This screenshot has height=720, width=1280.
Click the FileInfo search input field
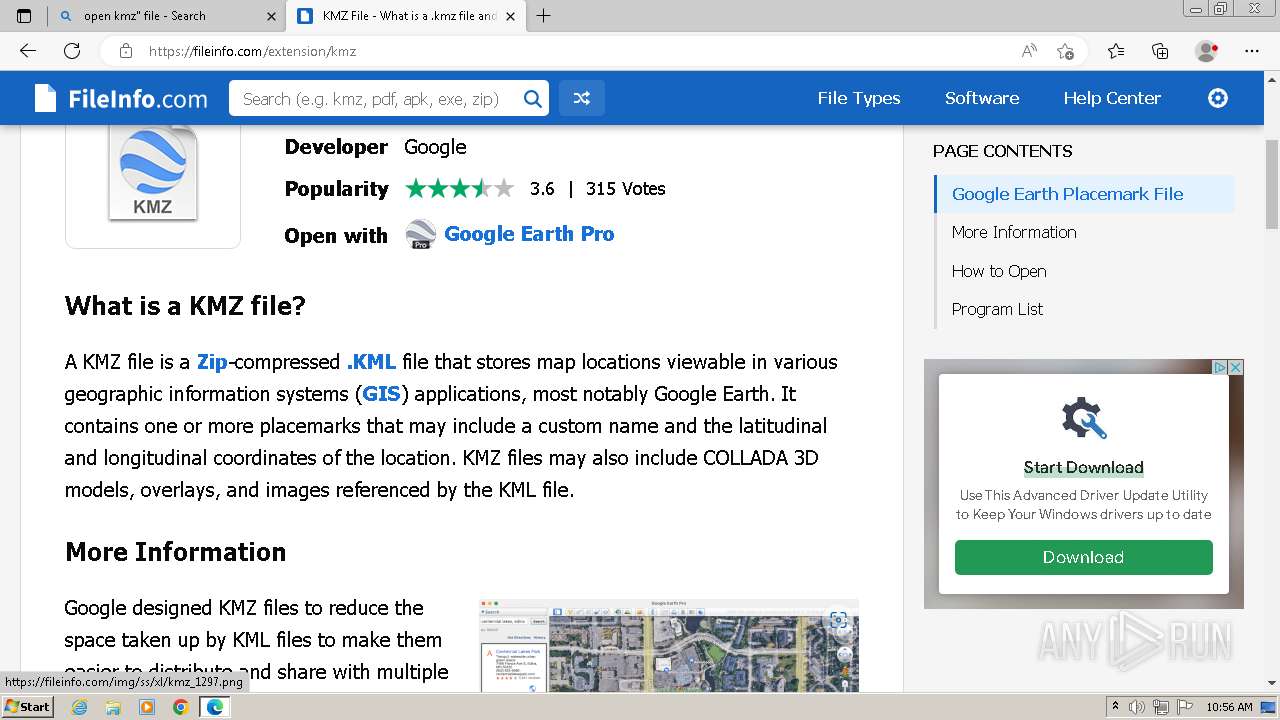click(375, 98)
